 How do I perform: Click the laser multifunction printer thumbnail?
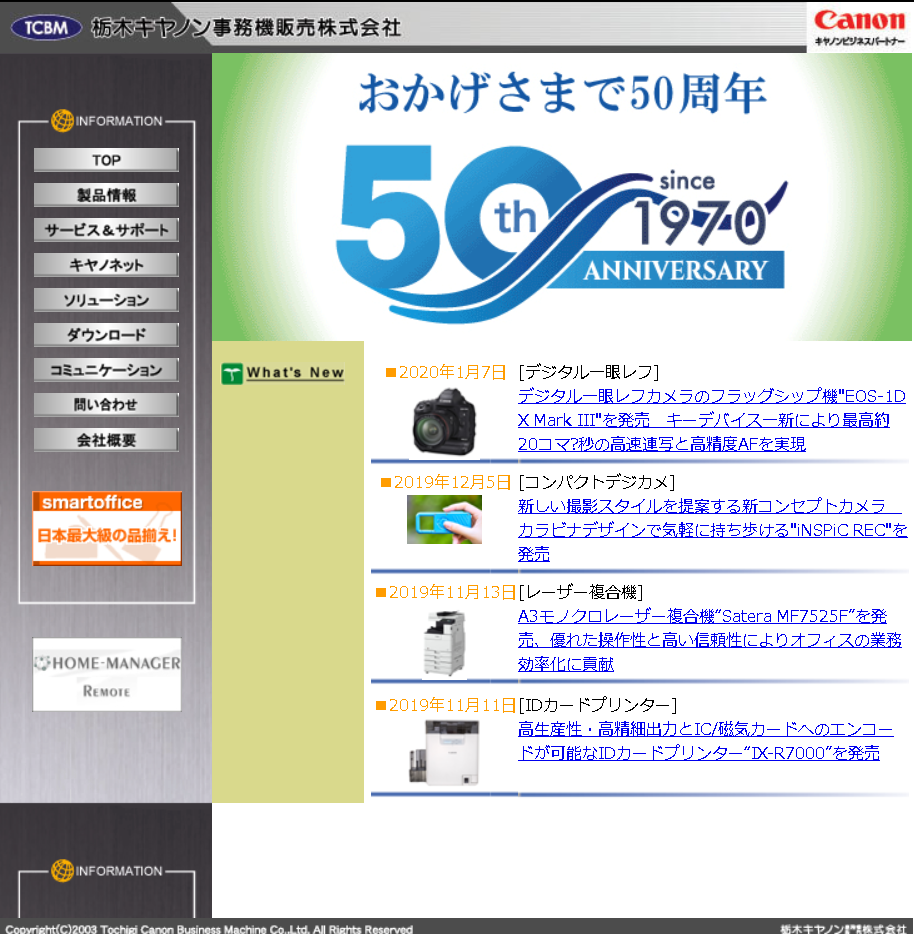click(444, 643)
